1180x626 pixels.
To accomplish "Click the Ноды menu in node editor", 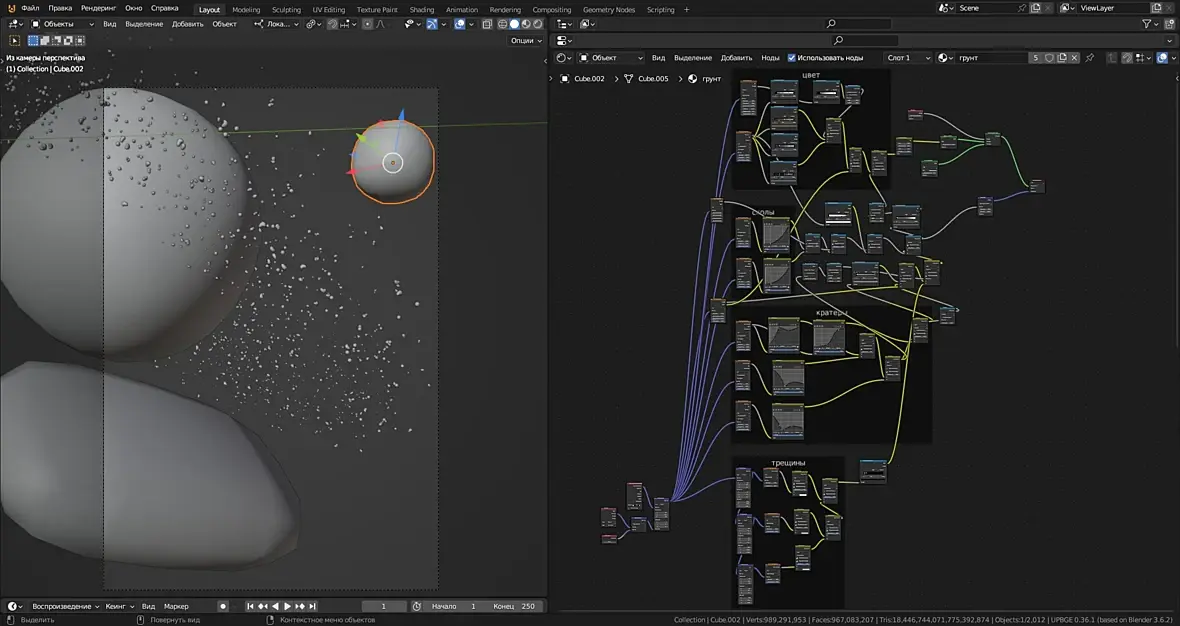I will (x=770, y=58).
